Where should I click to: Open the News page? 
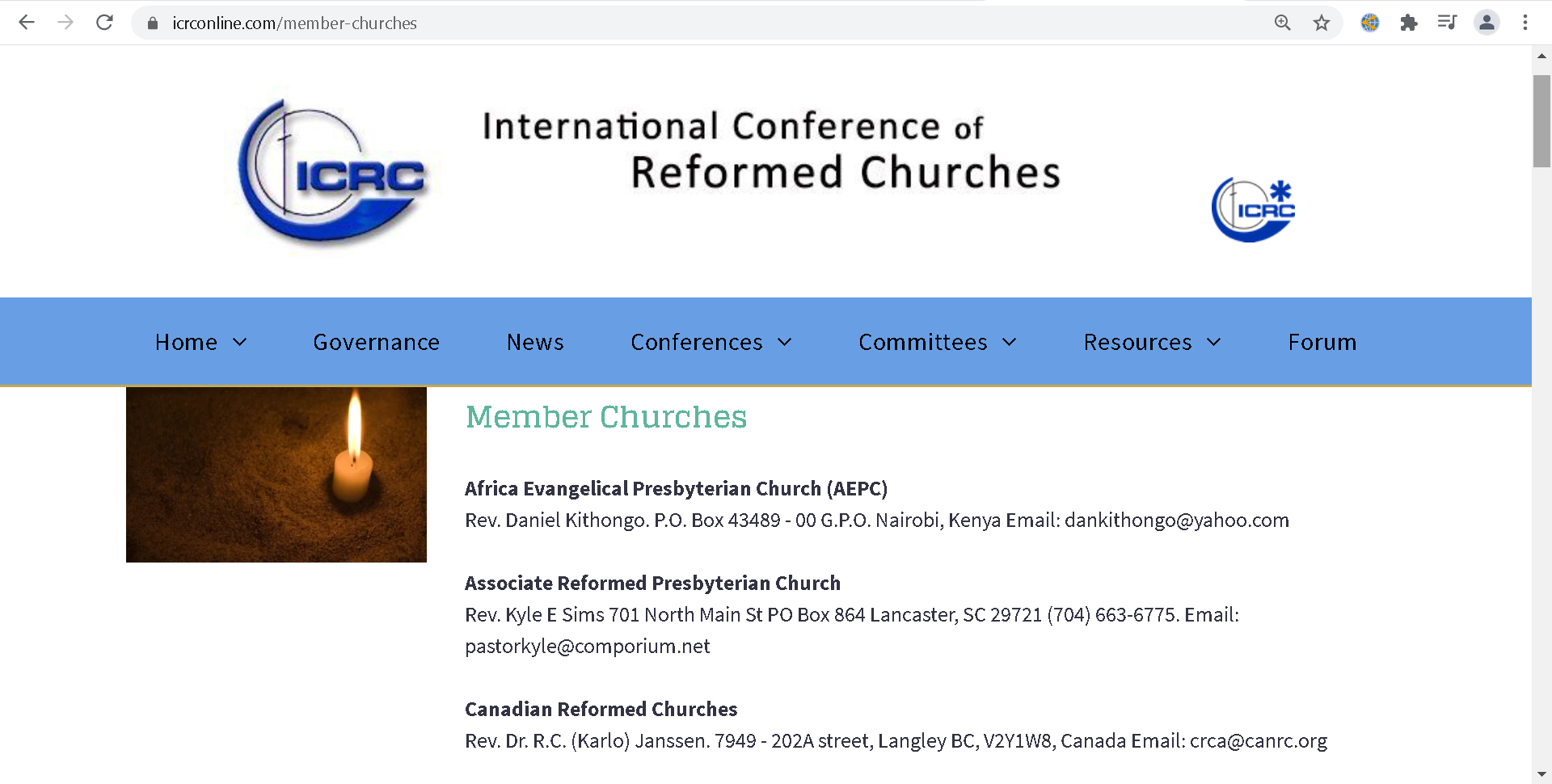tap(535, 342)
